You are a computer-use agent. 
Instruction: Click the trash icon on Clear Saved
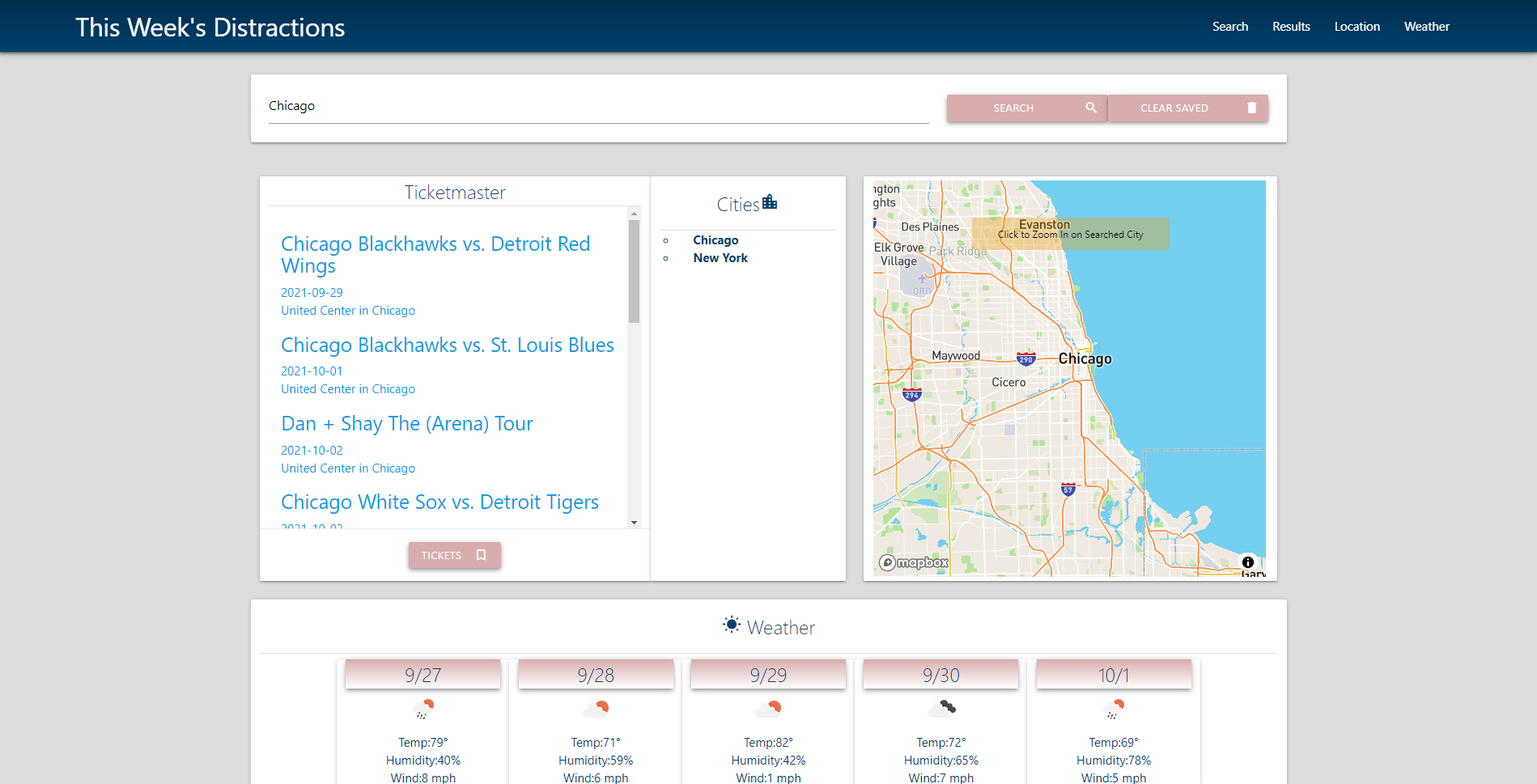1251,108
